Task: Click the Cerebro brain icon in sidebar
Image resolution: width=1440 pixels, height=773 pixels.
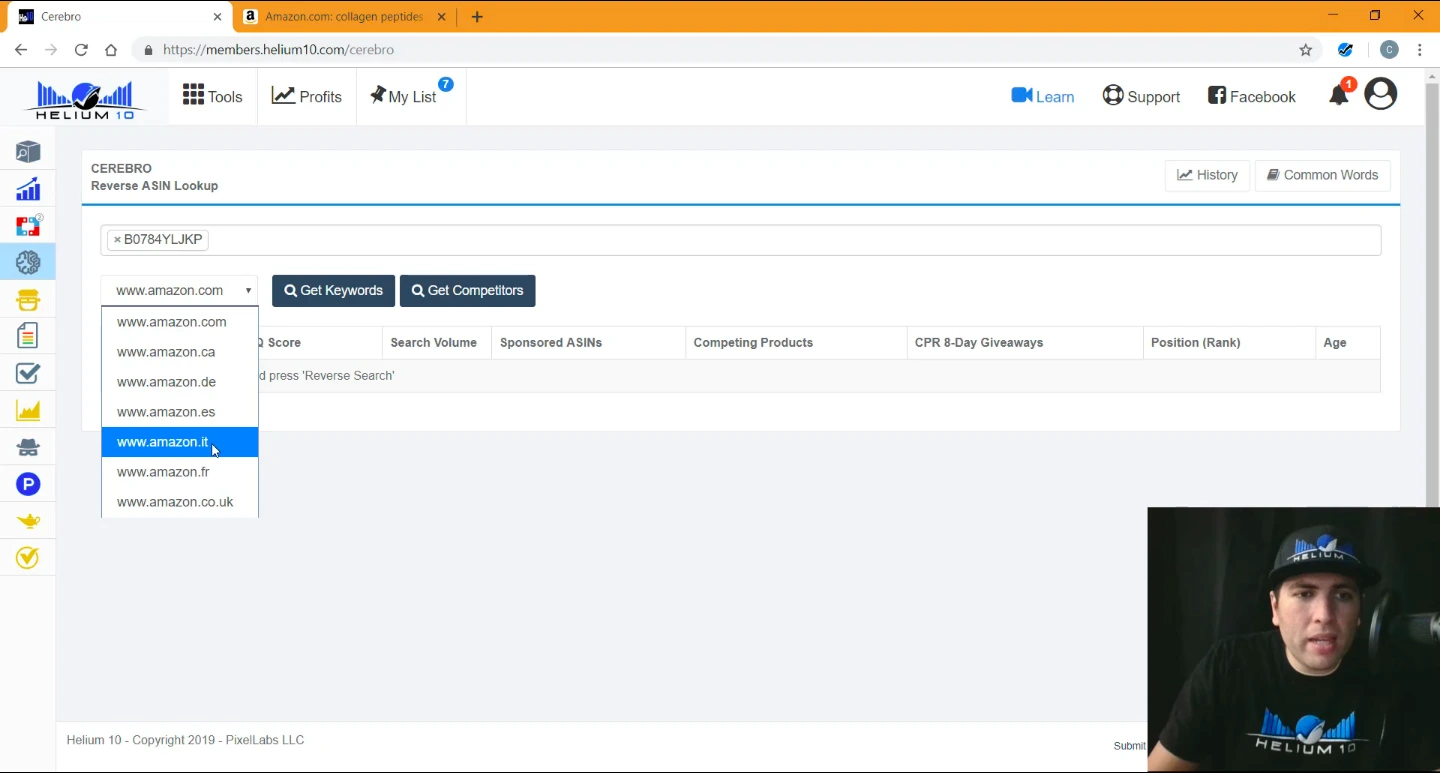Action: pyautogui.click(x=27, y=262)
